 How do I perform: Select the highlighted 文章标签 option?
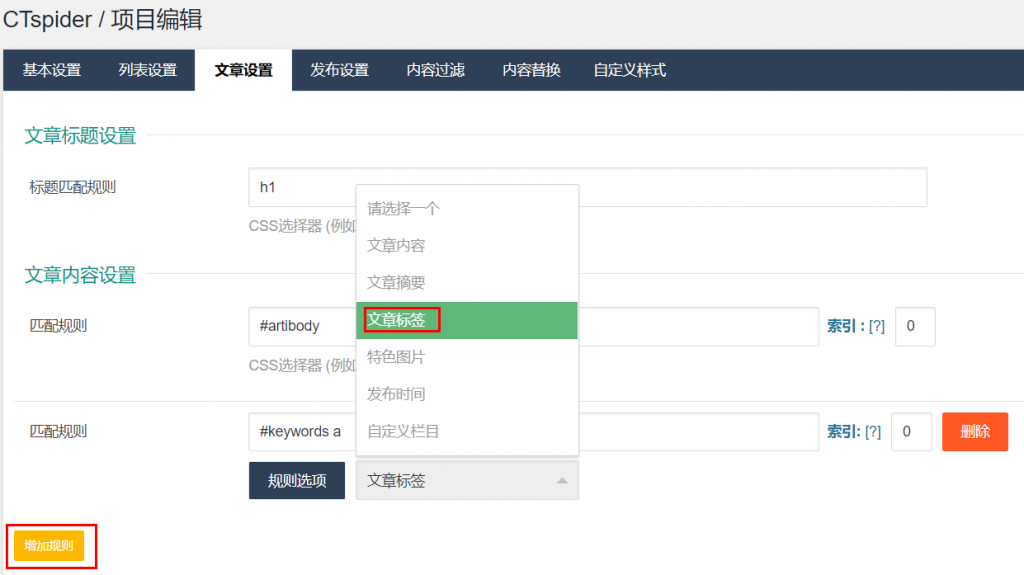[x=467, y=320]
